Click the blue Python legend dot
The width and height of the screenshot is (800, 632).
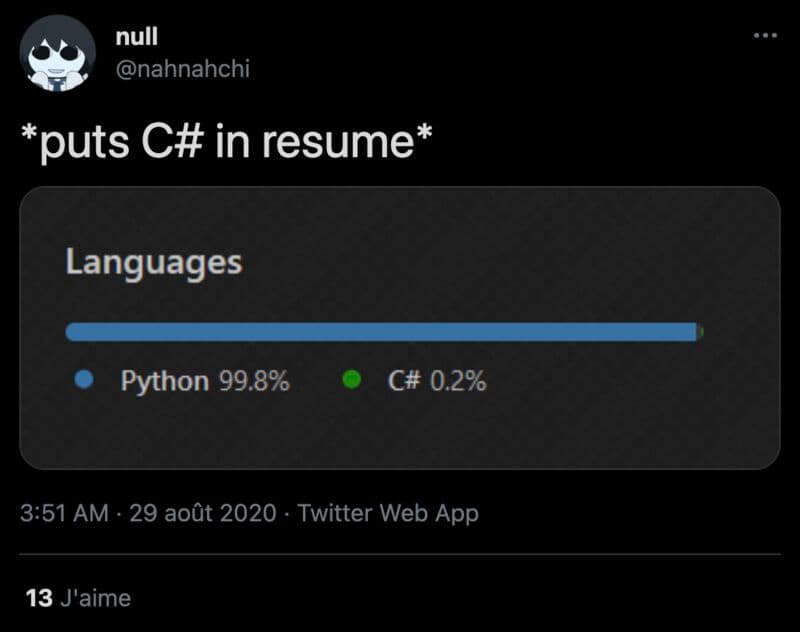coord(84,380)
